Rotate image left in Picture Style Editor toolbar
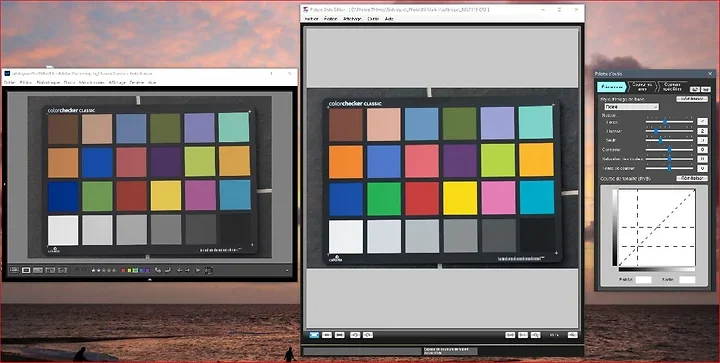This screenshot has height=363, width=720. coord(355,335)
